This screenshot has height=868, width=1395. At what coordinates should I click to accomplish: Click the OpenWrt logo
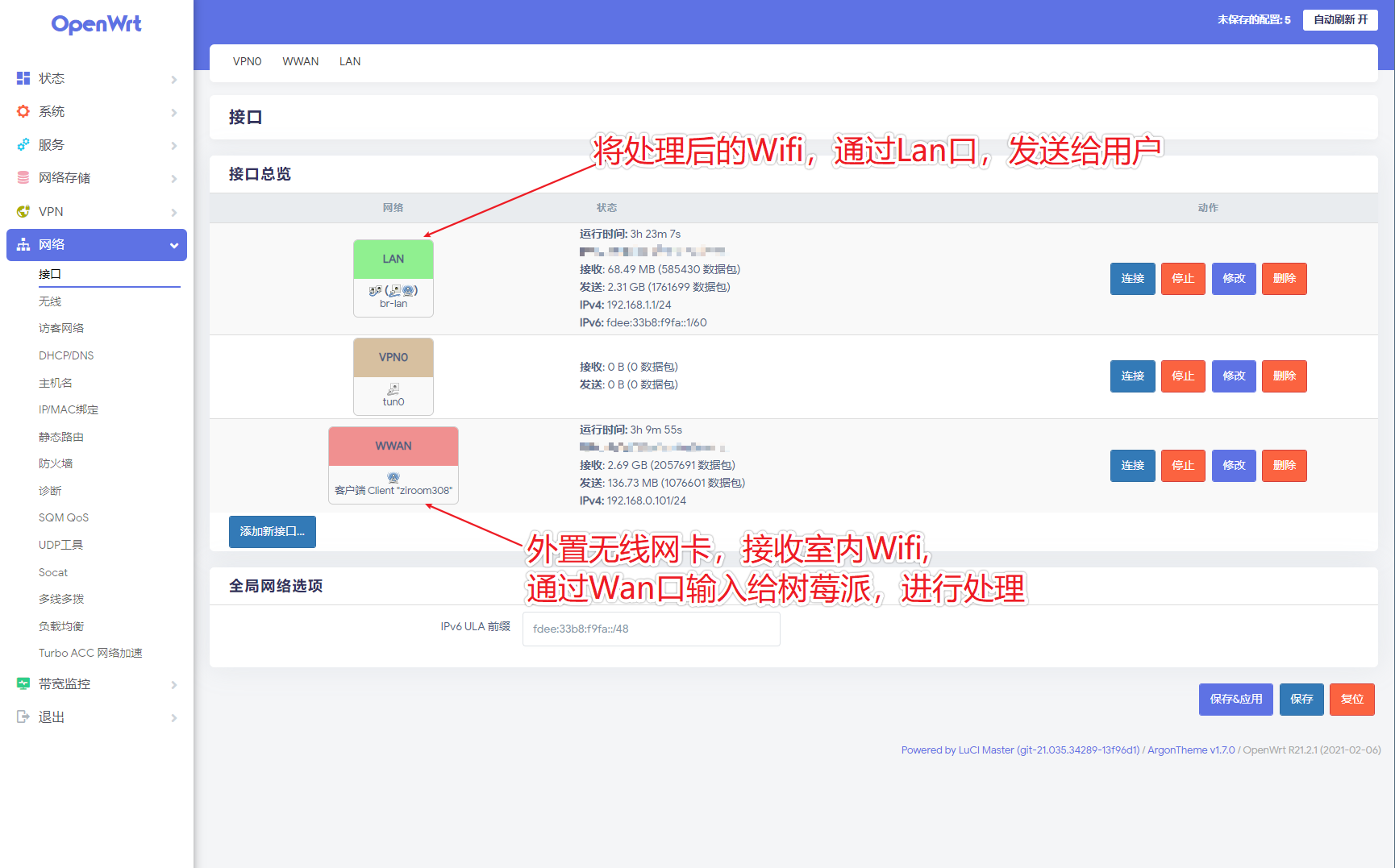[x=97, y=24]
